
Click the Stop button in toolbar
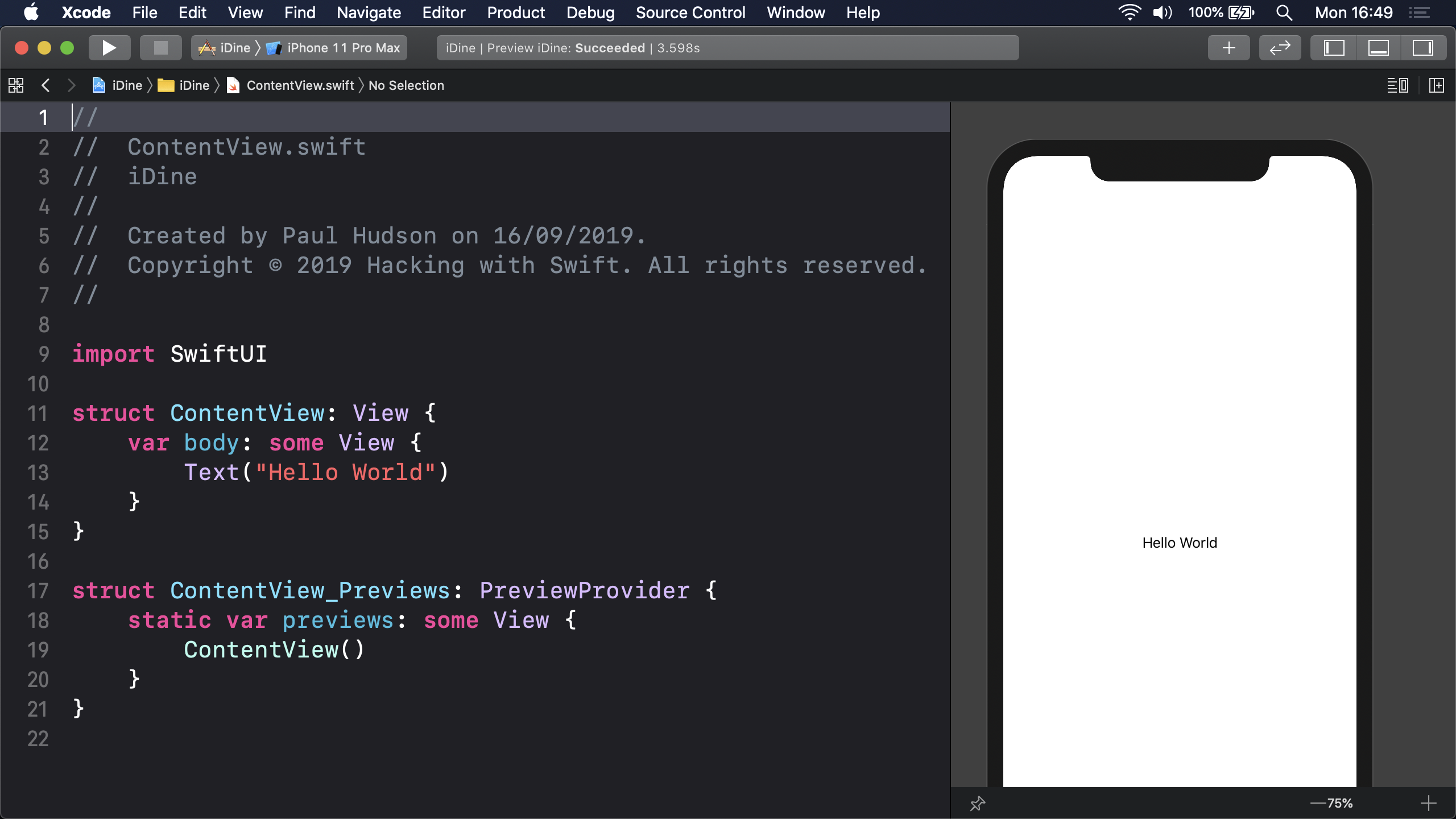point(161,48)
